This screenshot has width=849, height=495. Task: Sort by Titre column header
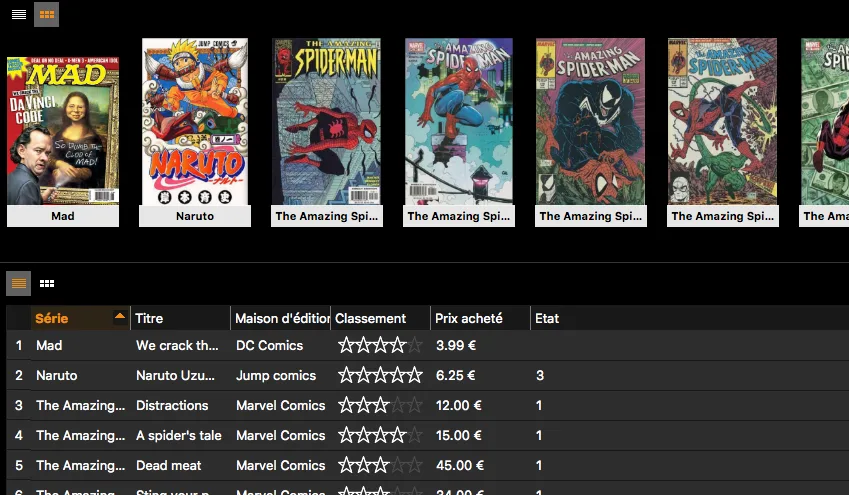[180, 319]
